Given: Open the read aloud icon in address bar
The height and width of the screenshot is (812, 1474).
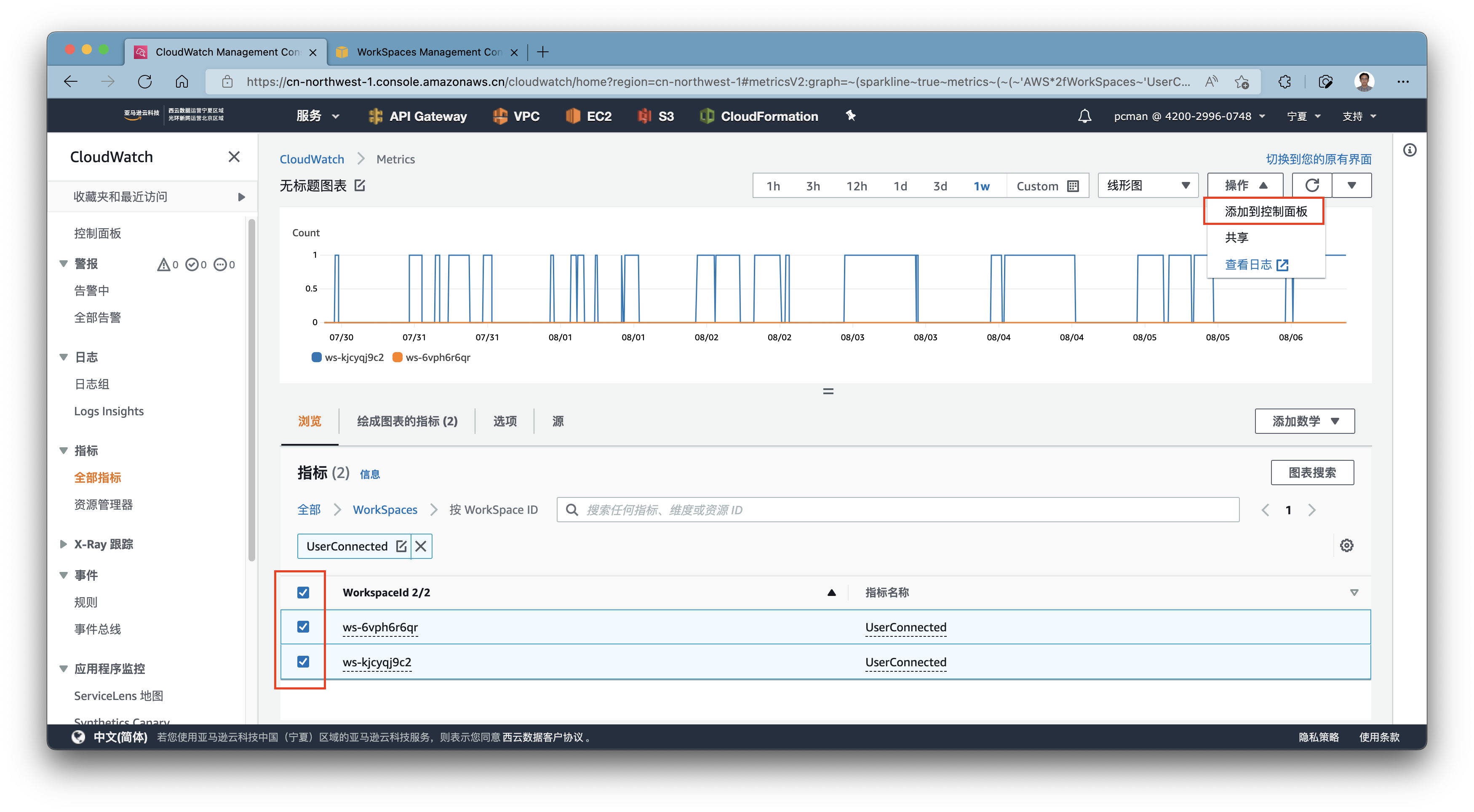Looking at the screenshot, I should click(x=1211, y=82).
